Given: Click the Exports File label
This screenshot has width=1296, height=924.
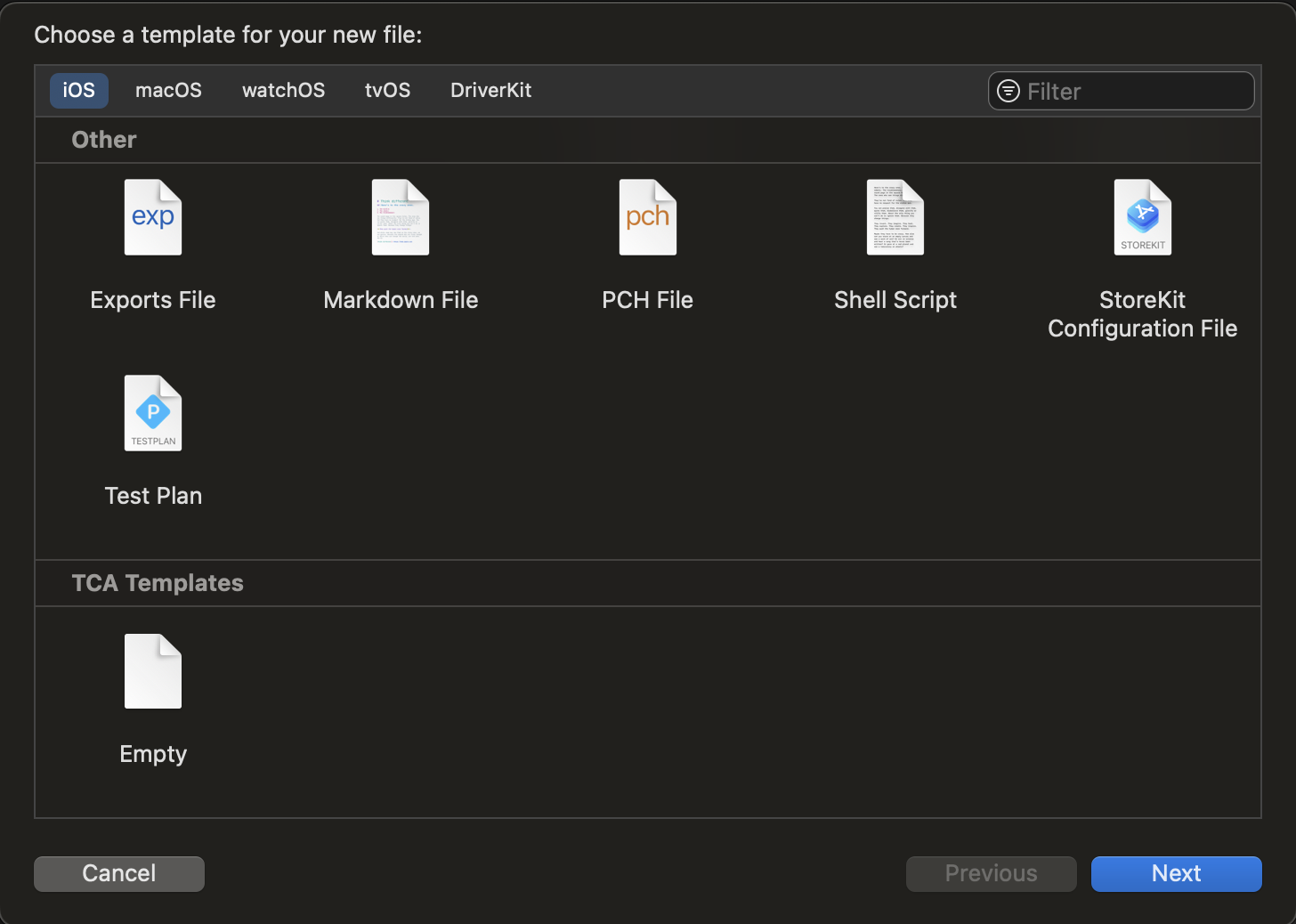Looking at the screenshot, I should click(x=153, y=300).
